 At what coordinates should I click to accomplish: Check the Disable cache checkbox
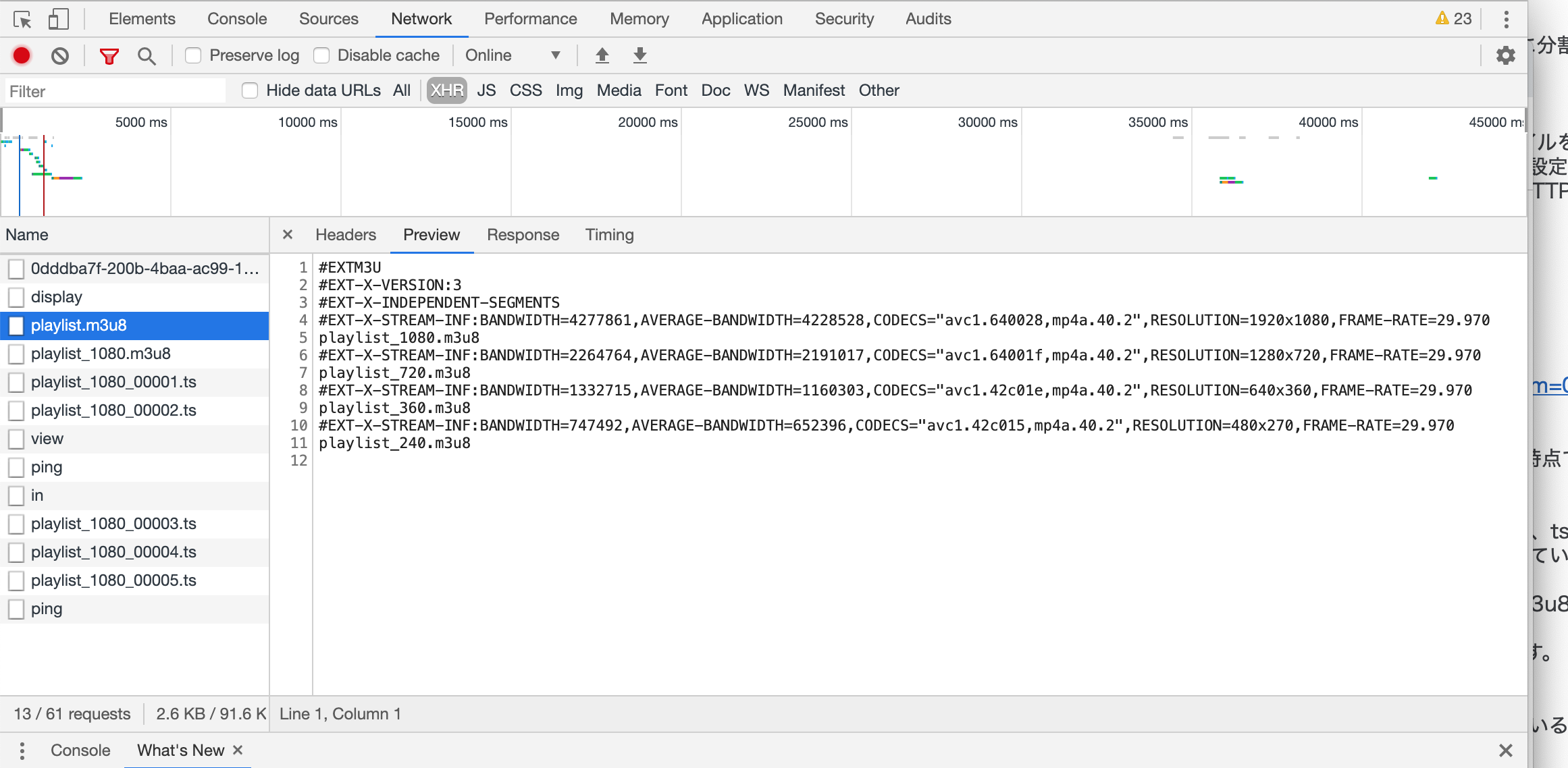coord(321,55)
